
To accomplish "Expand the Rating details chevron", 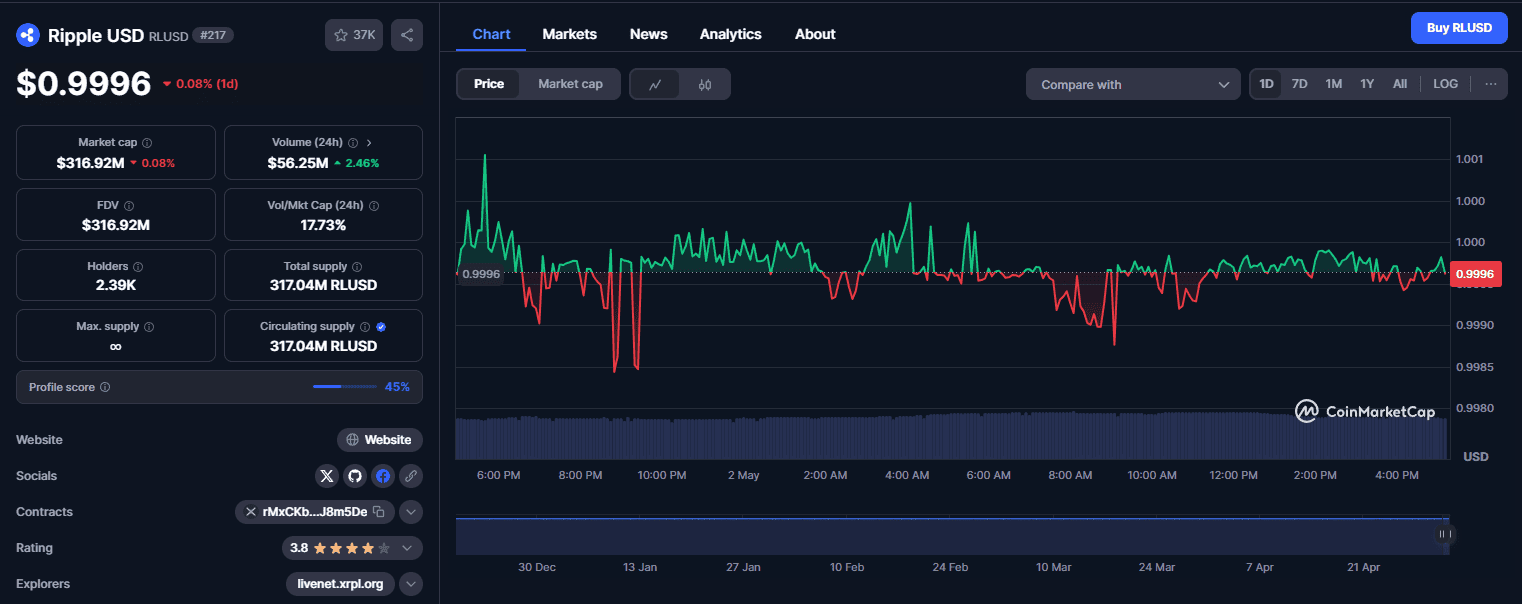I will (x=407, y=548).
